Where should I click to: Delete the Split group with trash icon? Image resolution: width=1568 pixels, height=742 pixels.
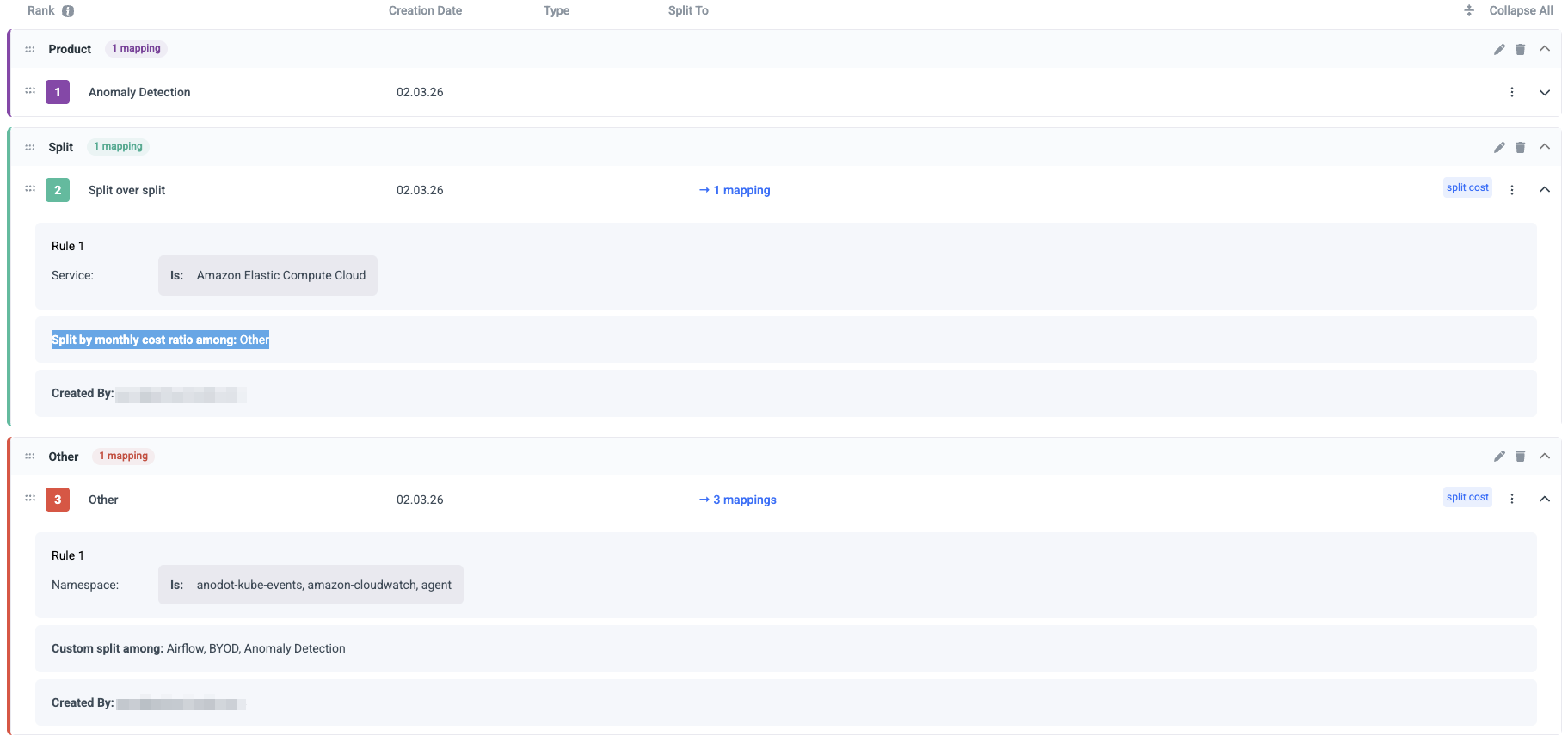click(1520, 147)
